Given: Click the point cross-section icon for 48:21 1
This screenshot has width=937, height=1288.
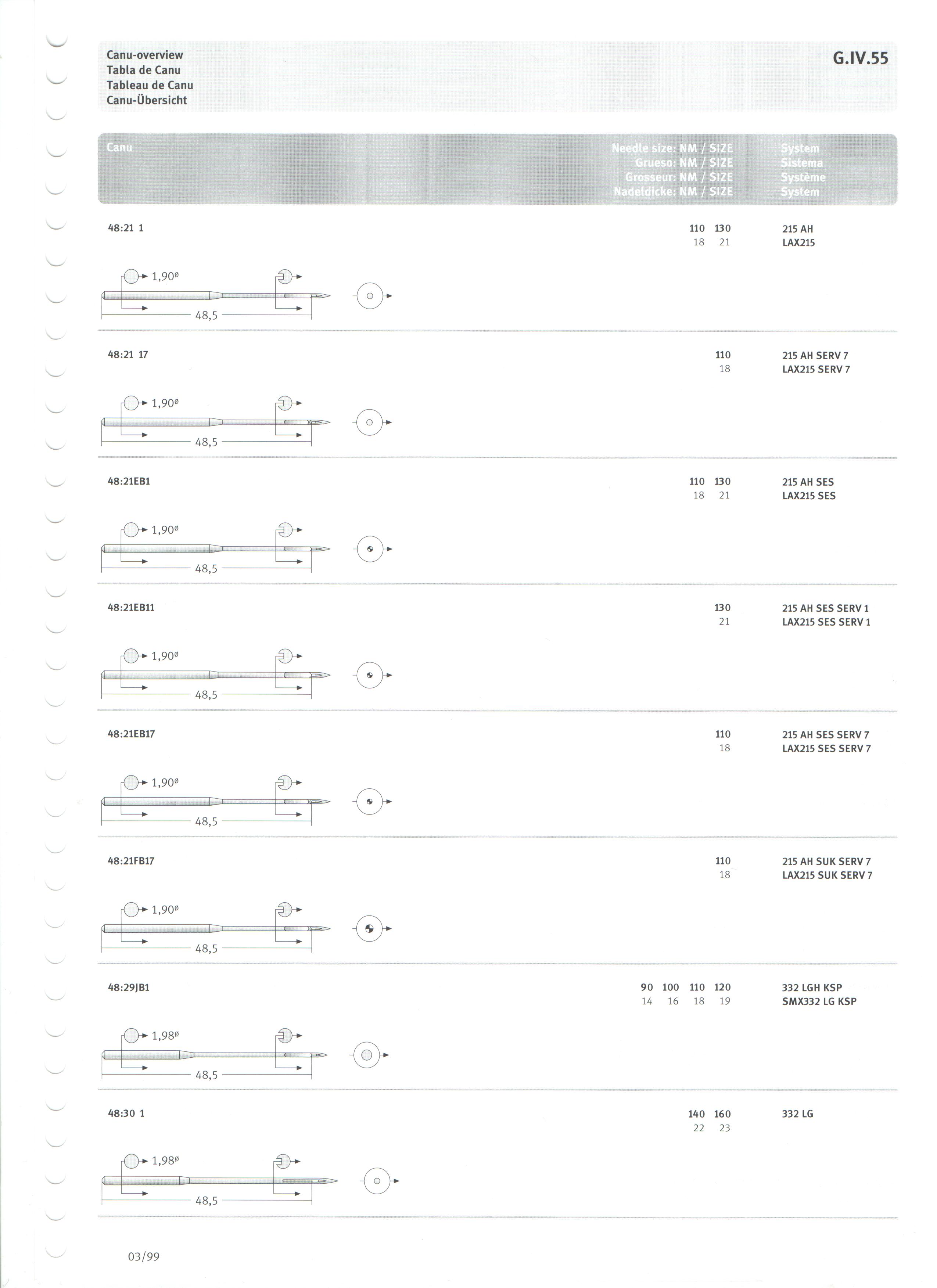Looking at the screenshot, I should (x=370, y=296).
